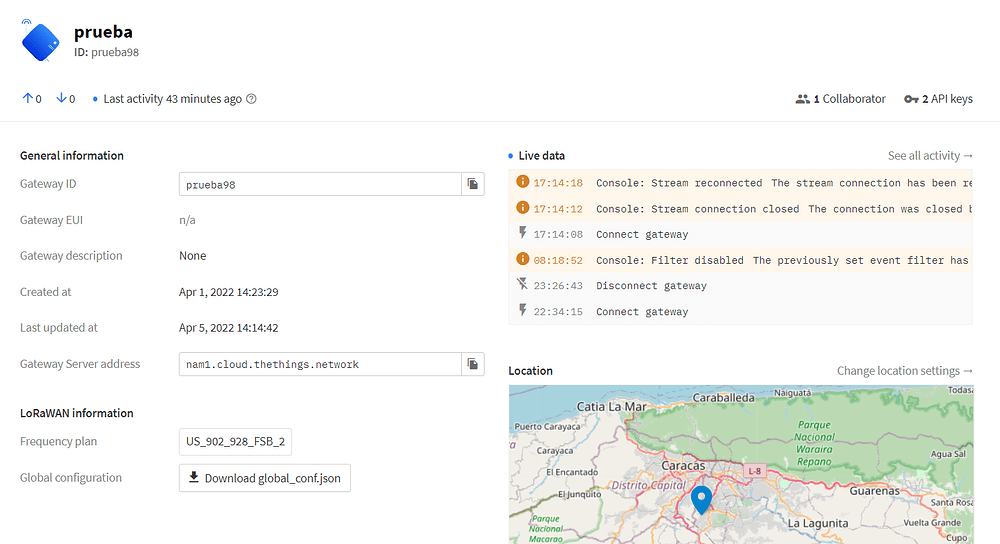Open the Last activity help icon
This screenshot has height=544, width=1000.
(251, 99)
